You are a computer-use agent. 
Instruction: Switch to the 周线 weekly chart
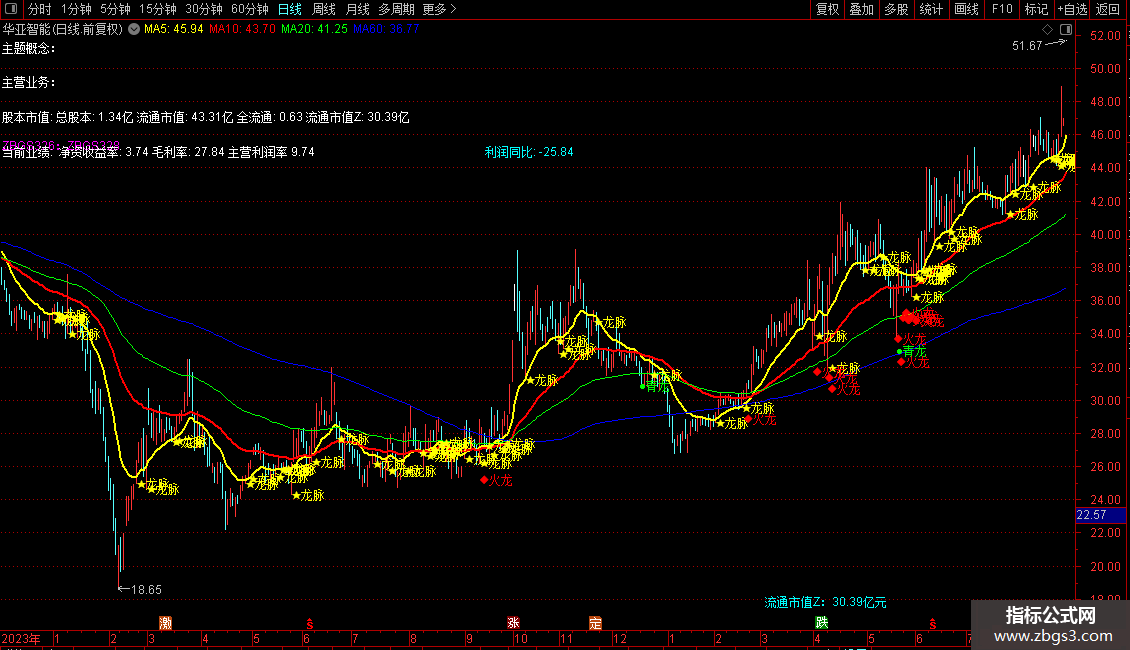click(x=324, y=9)
